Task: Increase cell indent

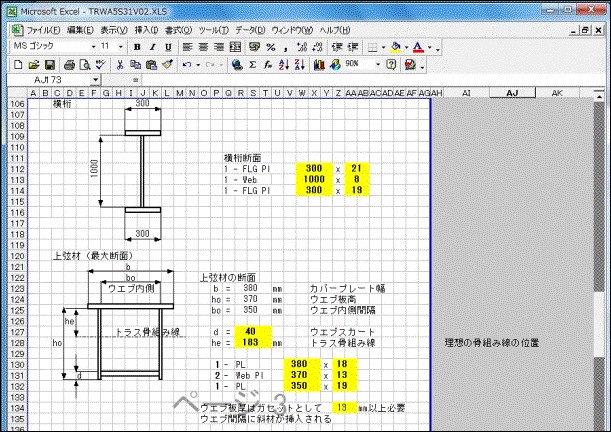Action: (353, 47)
